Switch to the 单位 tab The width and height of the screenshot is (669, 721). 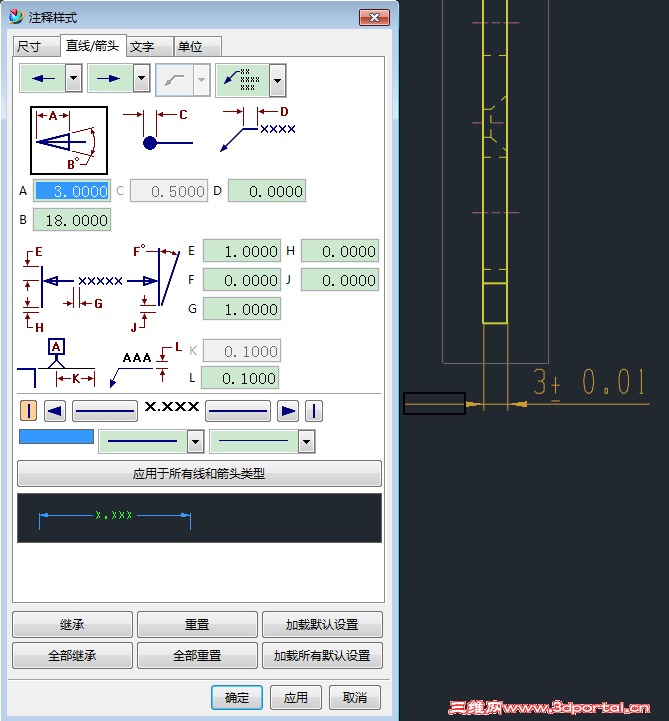pyautogui.click(x=198, y=46)
